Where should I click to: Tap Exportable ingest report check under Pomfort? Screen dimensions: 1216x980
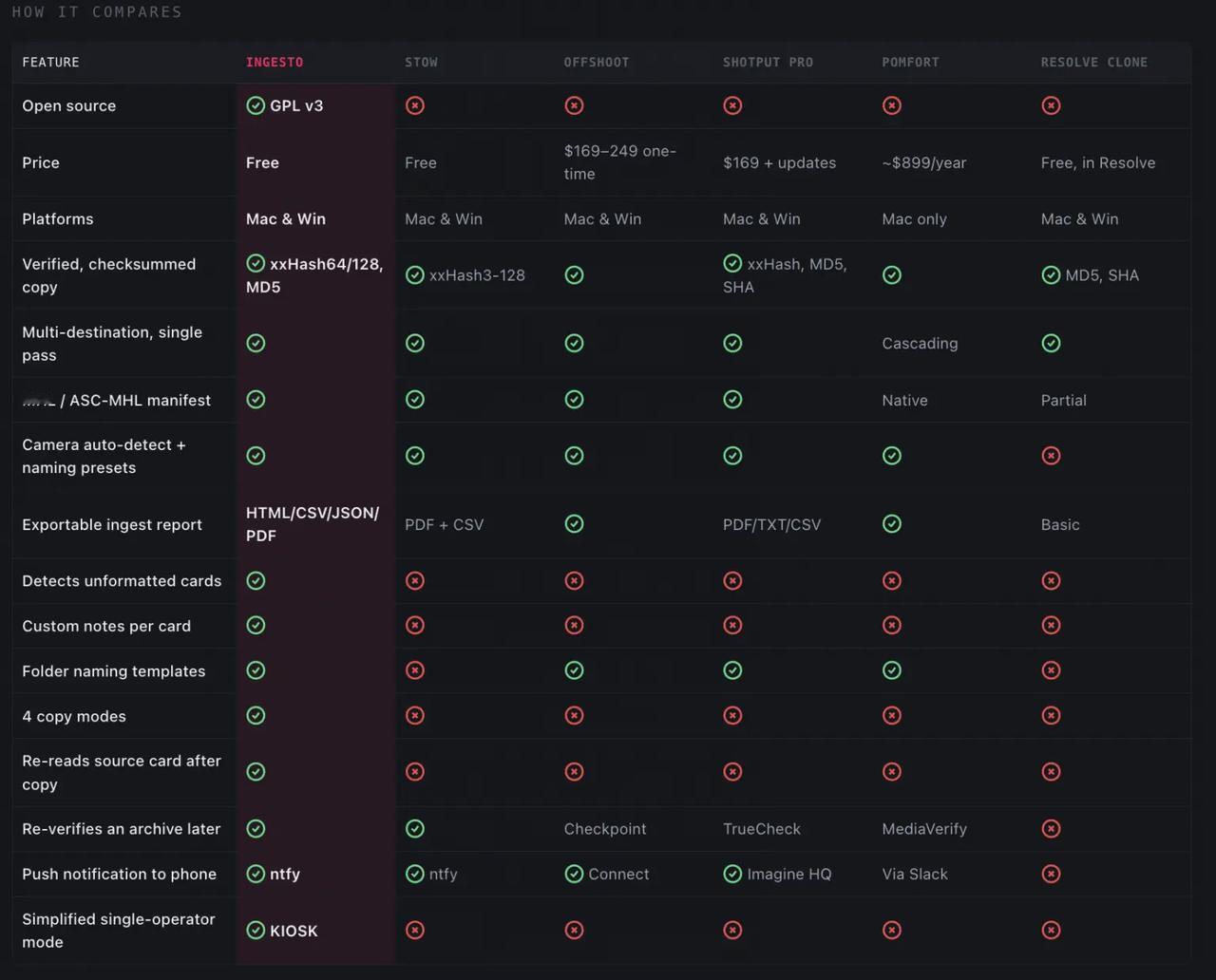[x=892, y=524]
